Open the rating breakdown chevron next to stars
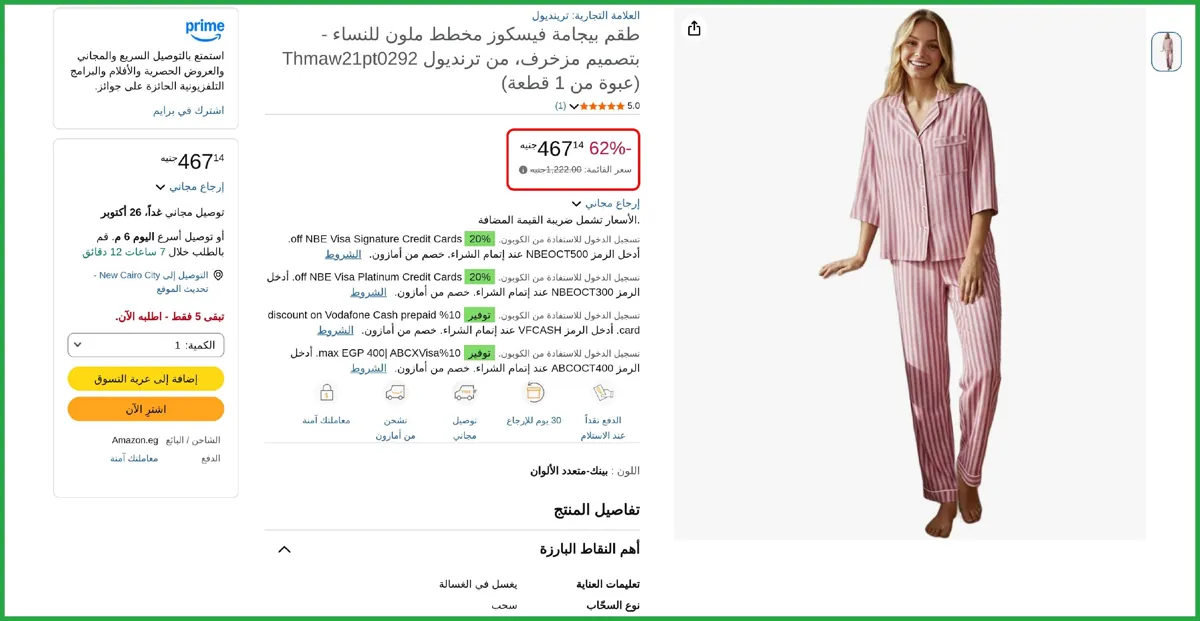1200x621 pixels. click(x=575, y=106)
